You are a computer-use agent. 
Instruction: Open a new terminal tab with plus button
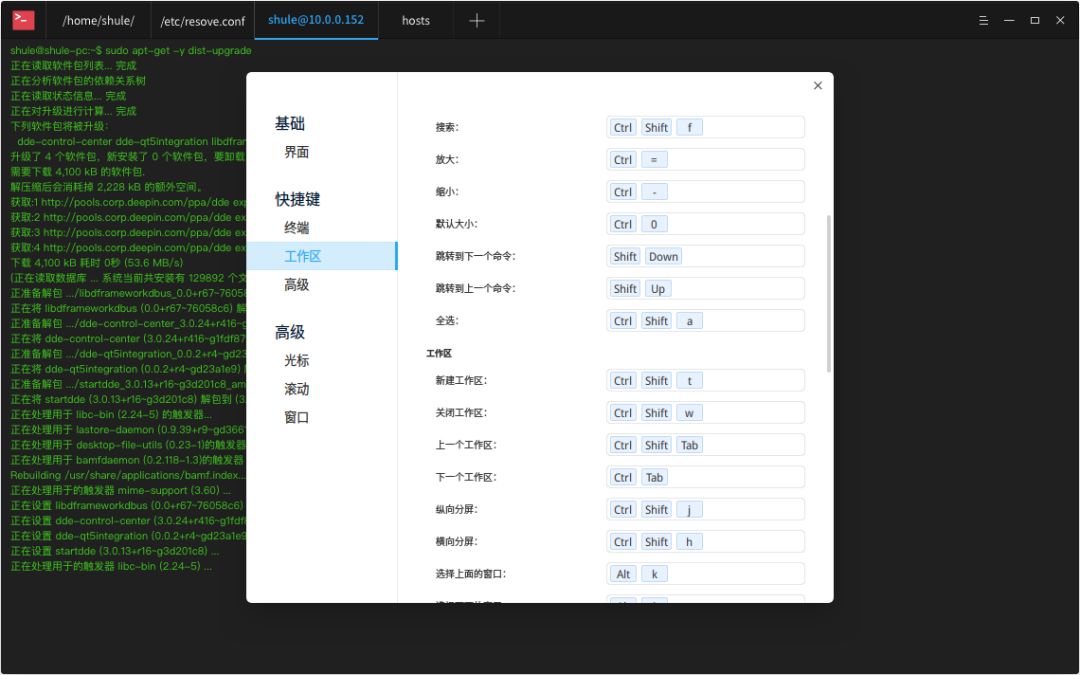tap(476, 20)
